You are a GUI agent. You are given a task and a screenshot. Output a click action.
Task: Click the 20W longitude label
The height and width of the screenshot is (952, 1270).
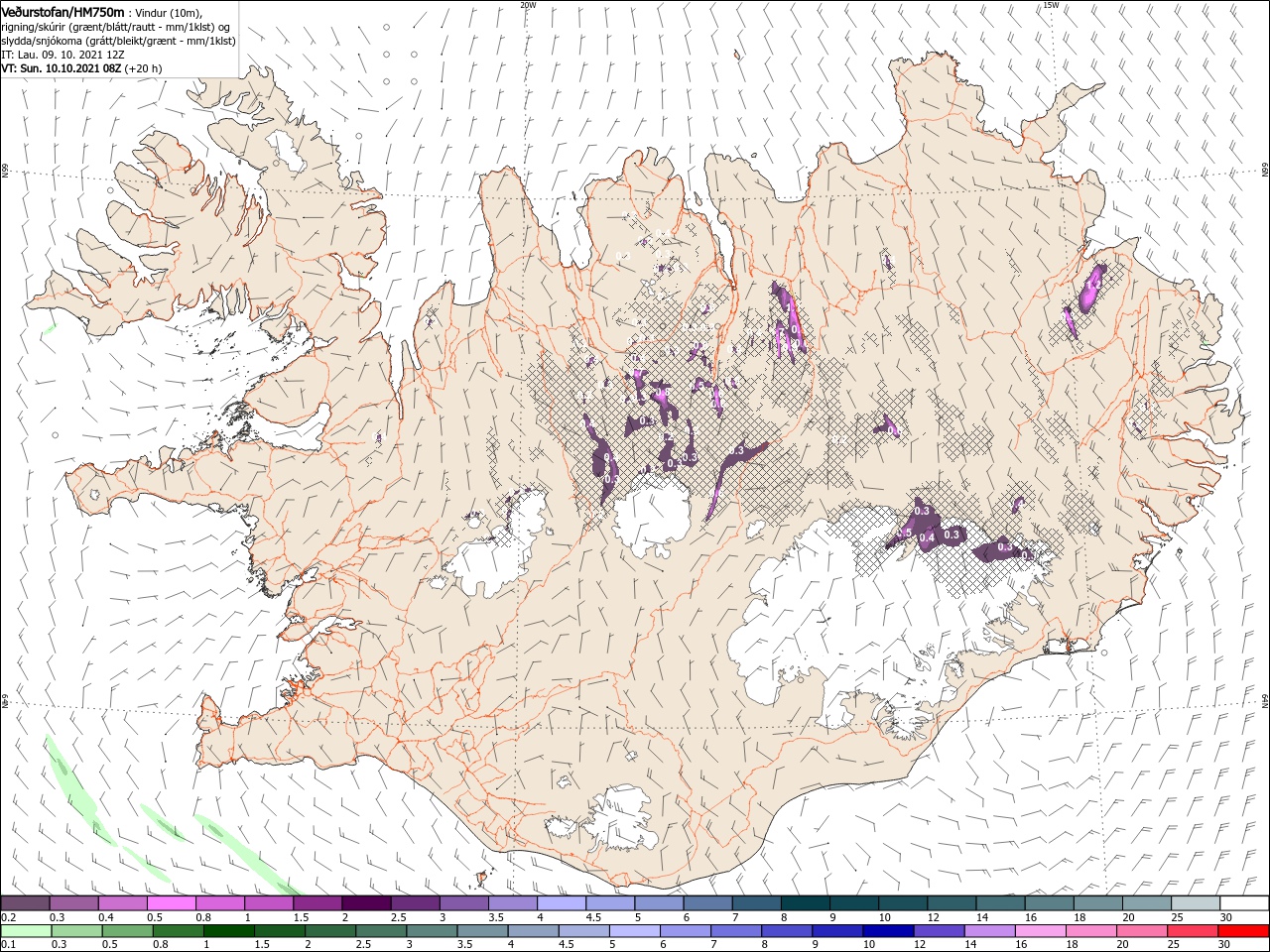(x=529, y=5)
